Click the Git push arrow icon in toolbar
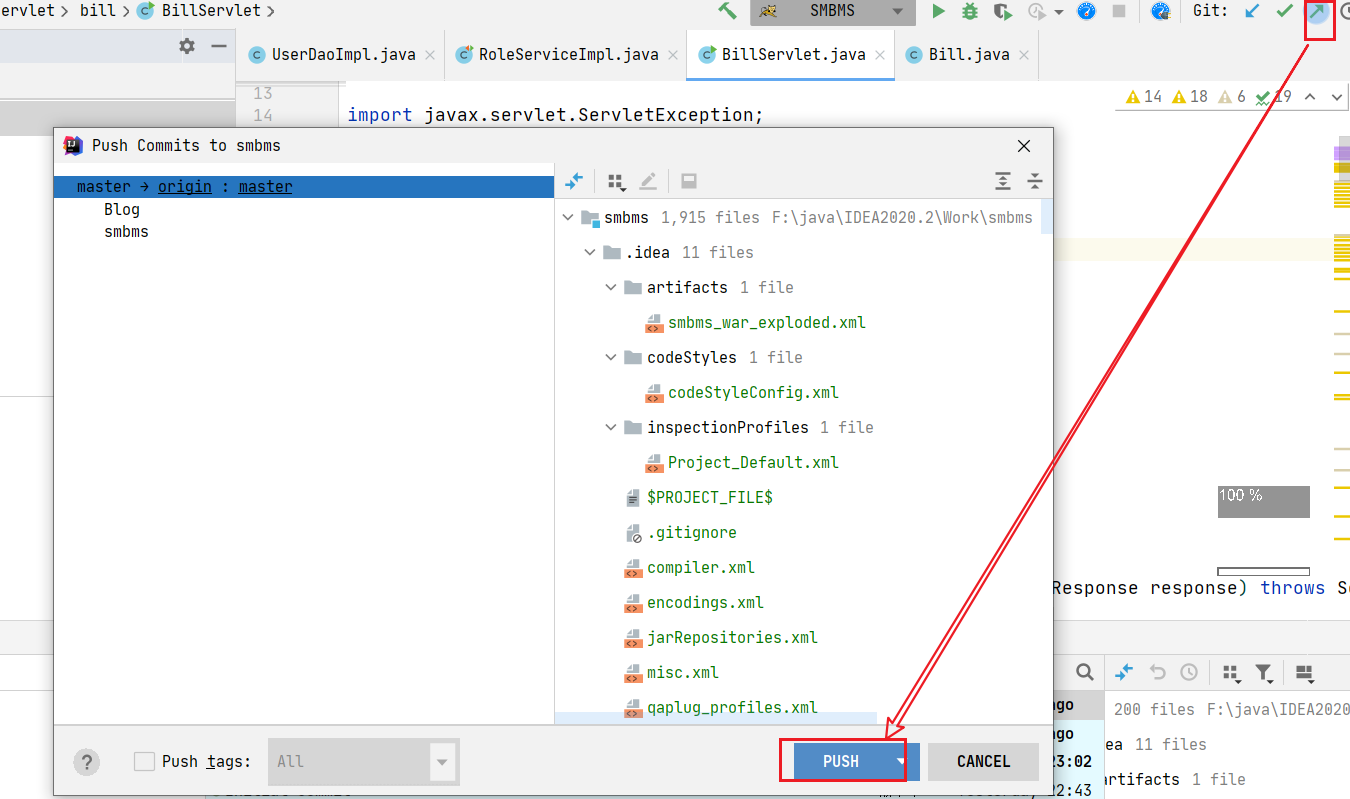This screenshot has width=1350, height=799. [x=1318, y=12]
